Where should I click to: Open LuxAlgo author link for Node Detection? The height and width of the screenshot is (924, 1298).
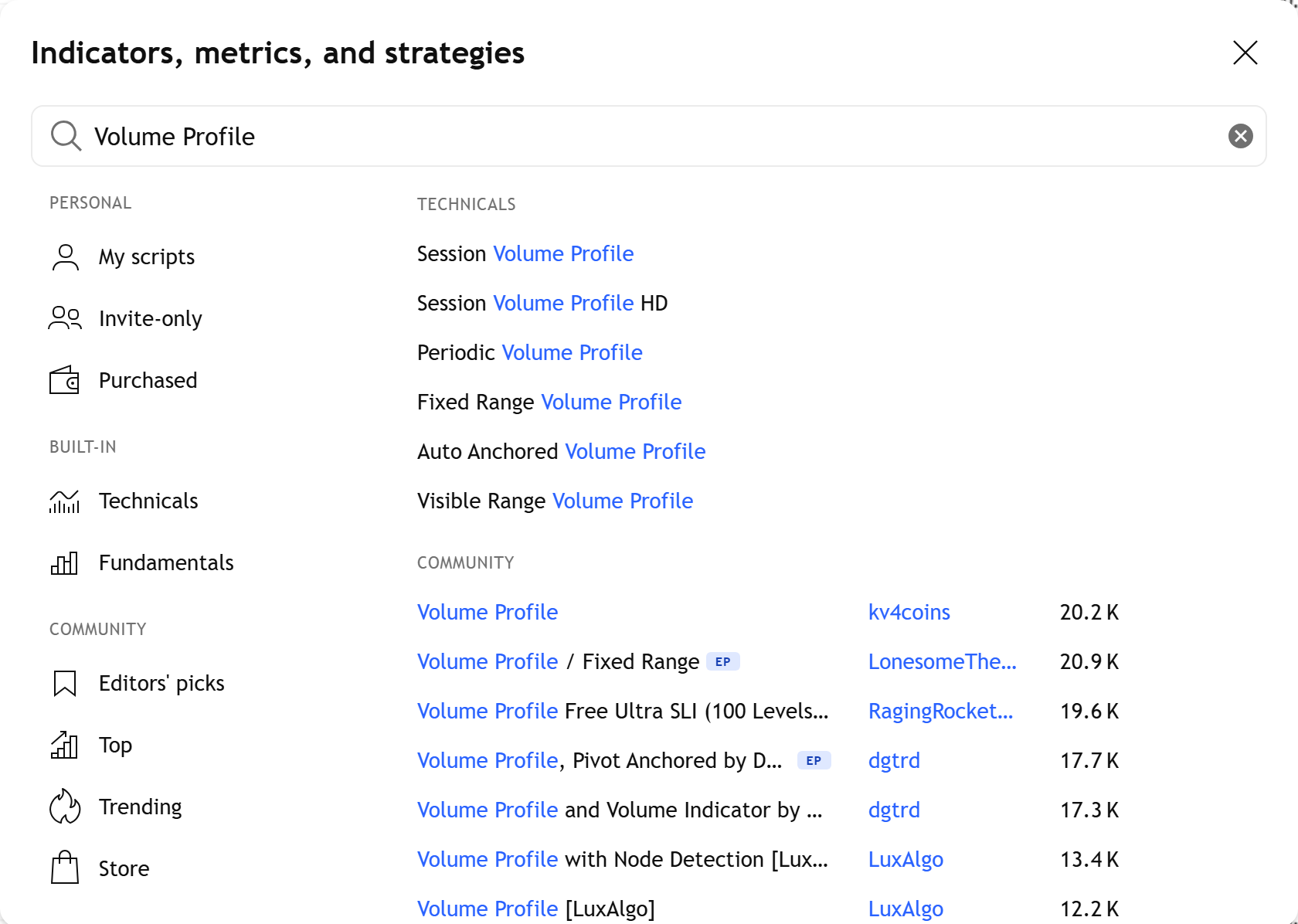(906, 859)
